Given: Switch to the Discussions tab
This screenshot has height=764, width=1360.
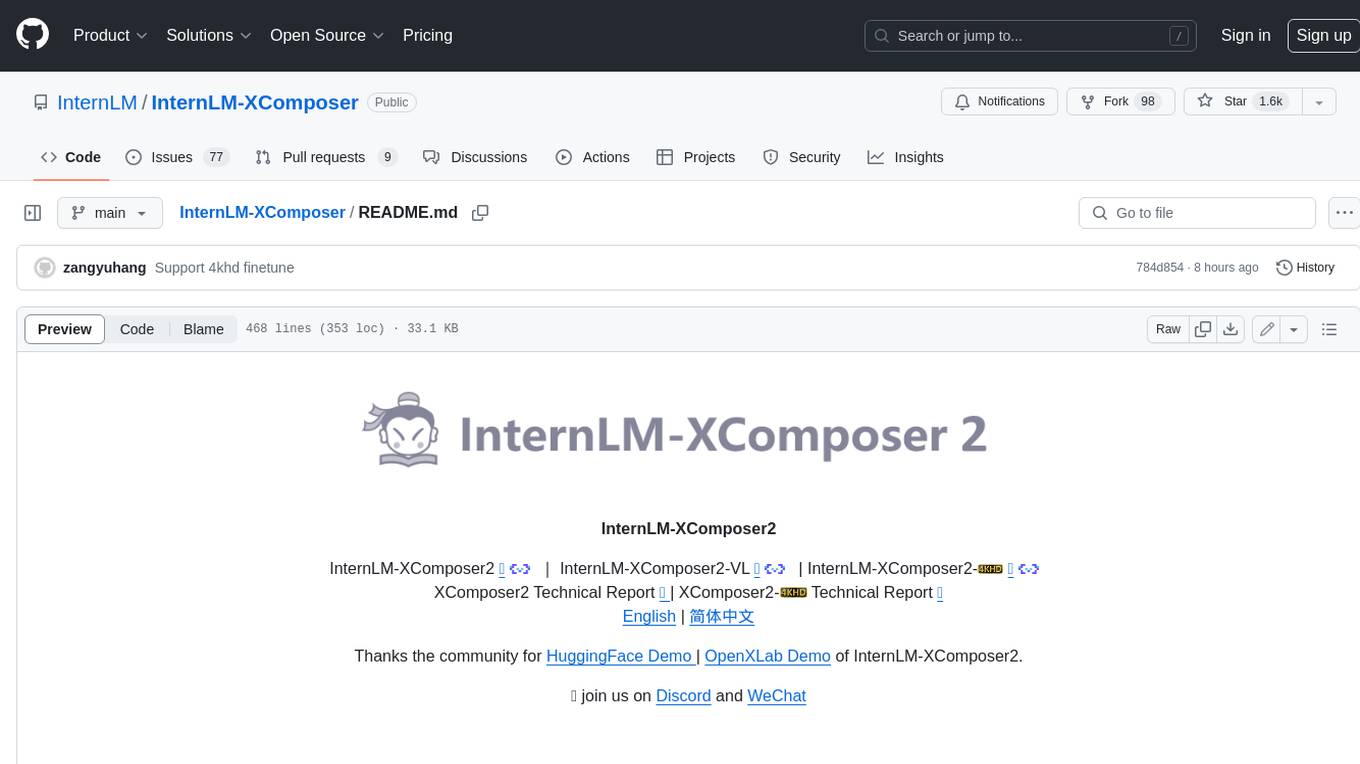Looking at the screenshot, I should click(475, 157).
